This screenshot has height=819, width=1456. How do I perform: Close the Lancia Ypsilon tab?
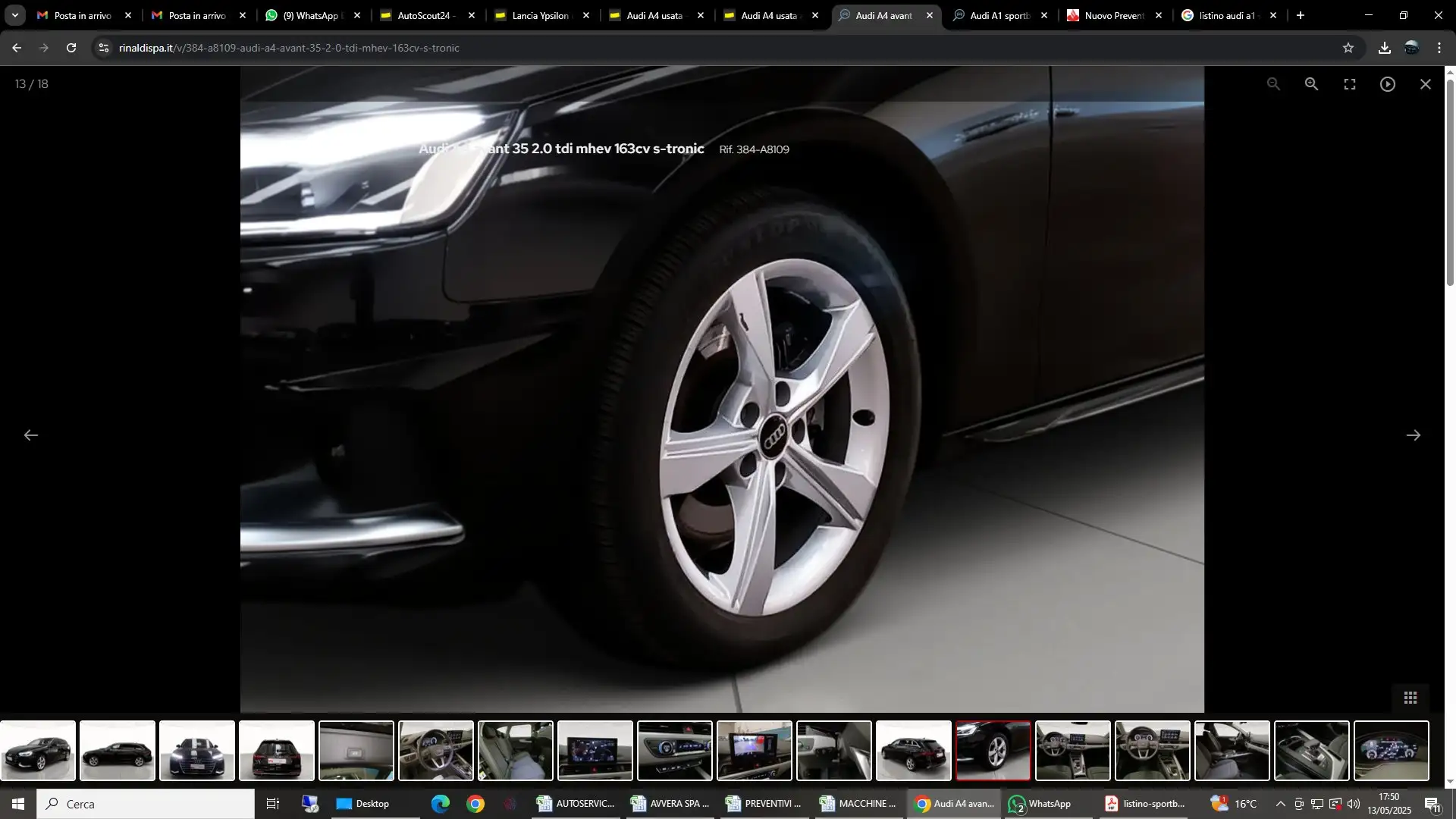[586, 15]
